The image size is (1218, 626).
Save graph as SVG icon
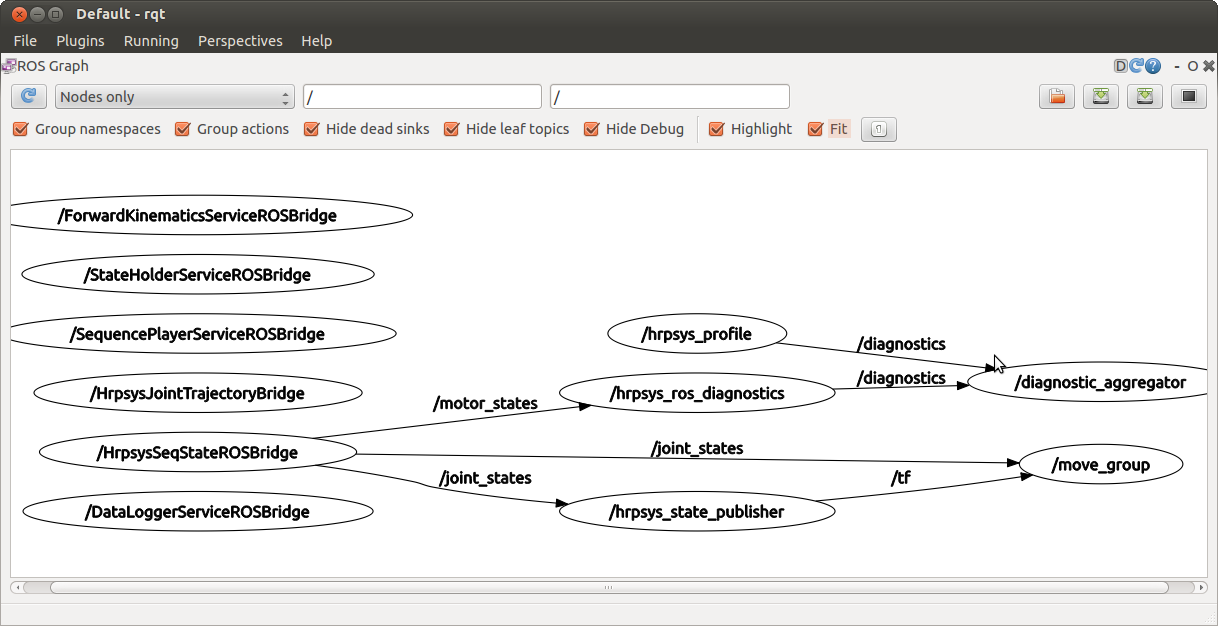(1145, 97)
